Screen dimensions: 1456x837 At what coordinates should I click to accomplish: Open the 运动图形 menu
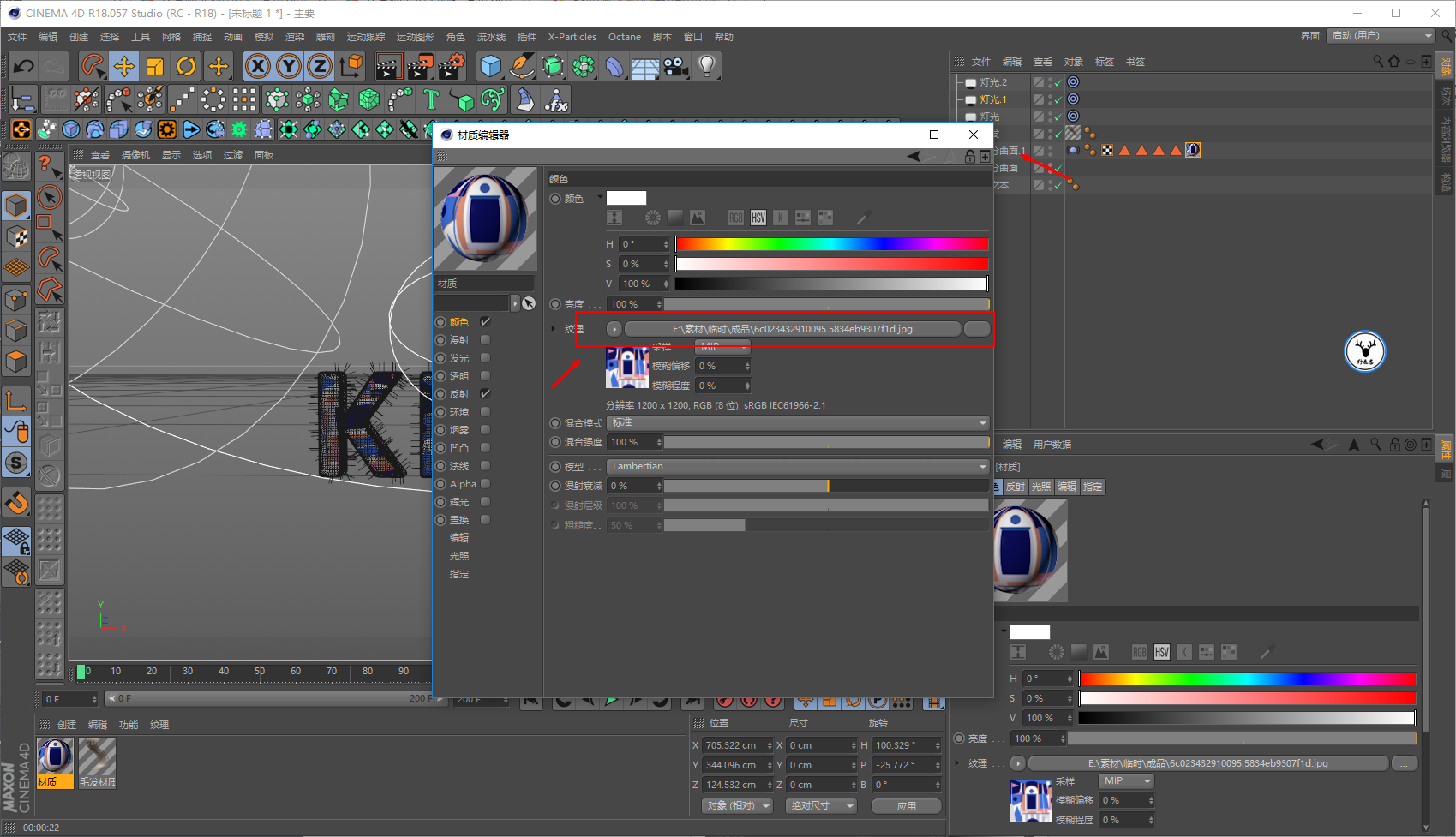(415, 37)
